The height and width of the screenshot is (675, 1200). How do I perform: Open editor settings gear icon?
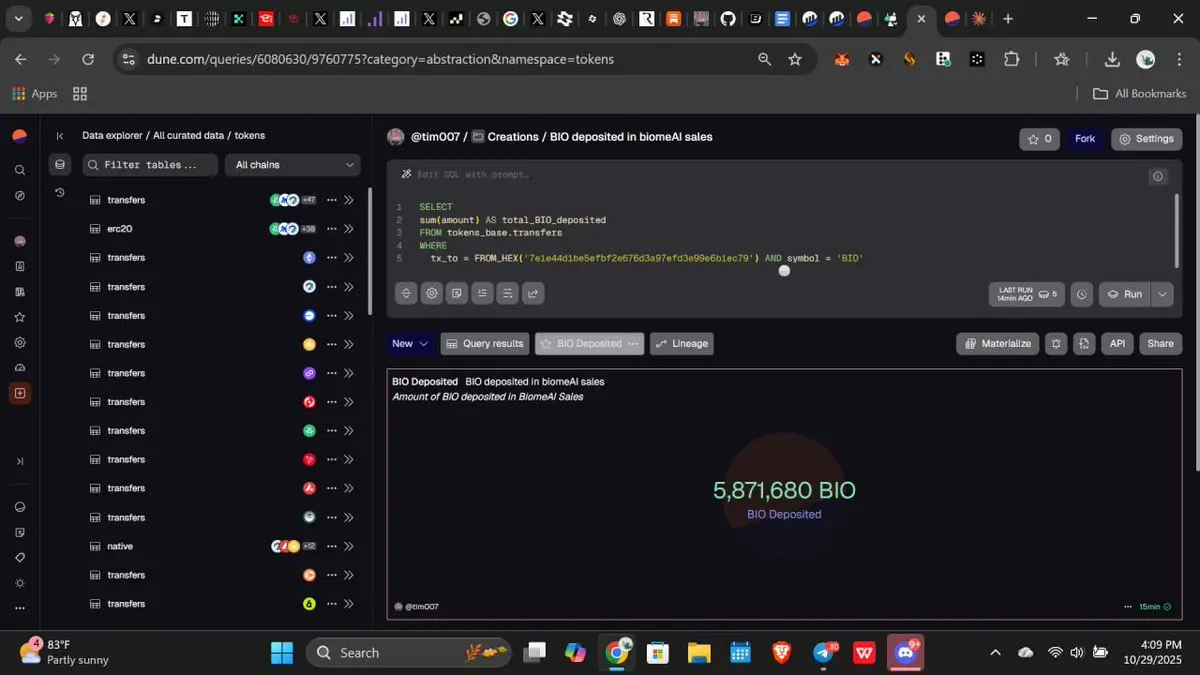click(432, 293)
